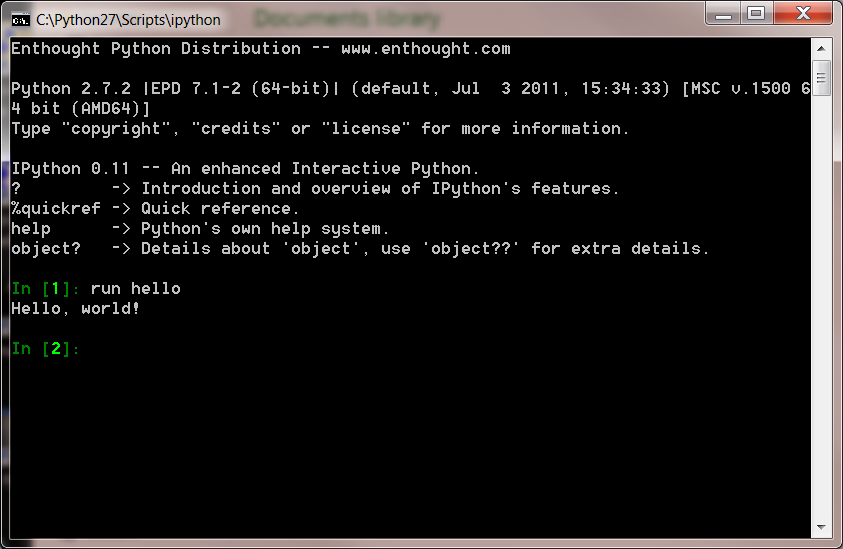
Task: Click the empty scrollbar track below the thumb
Action: pyautogui.click(x=821, y=306)
